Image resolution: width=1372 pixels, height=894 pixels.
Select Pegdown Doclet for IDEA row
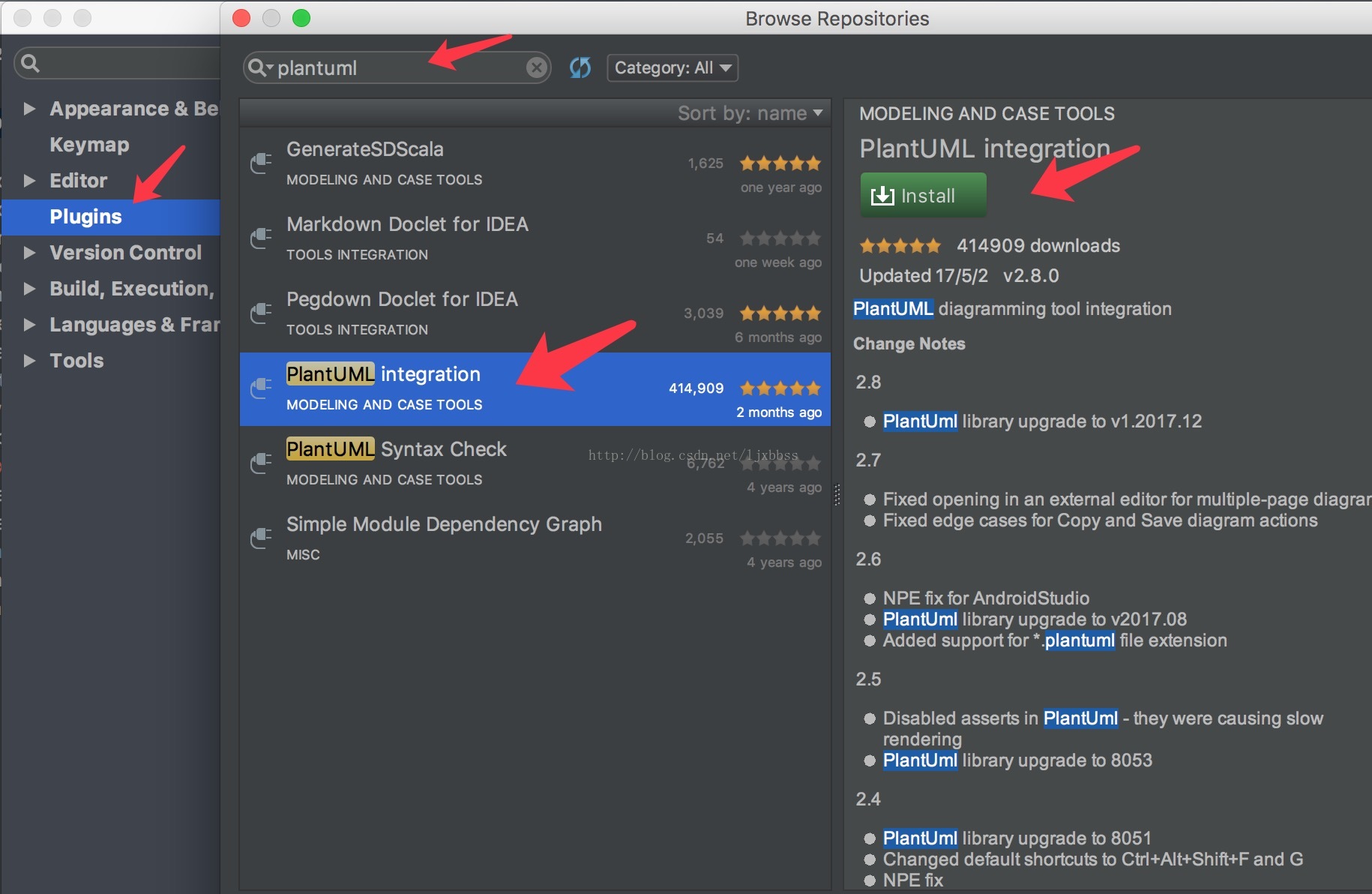tap(535, 314)
